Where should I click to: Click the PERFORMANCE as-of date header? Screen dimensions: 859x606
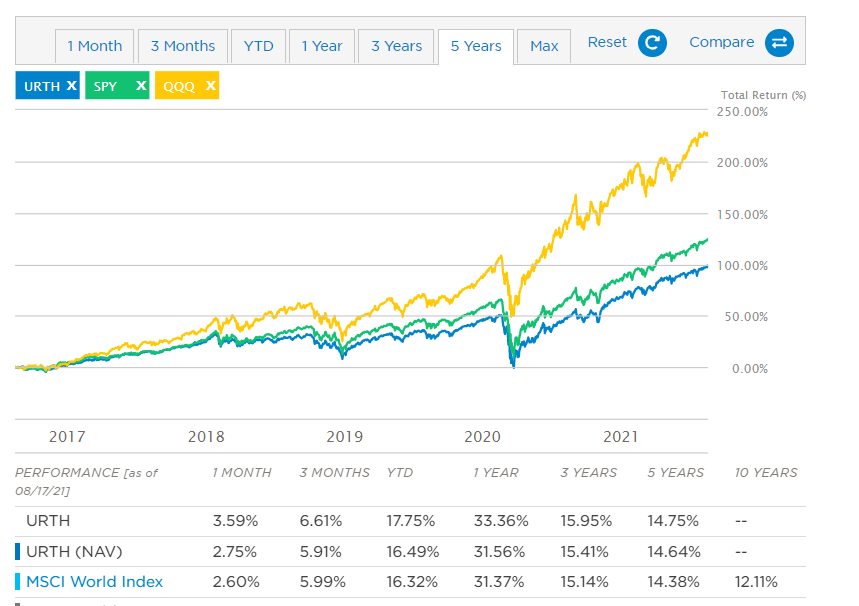86,481
